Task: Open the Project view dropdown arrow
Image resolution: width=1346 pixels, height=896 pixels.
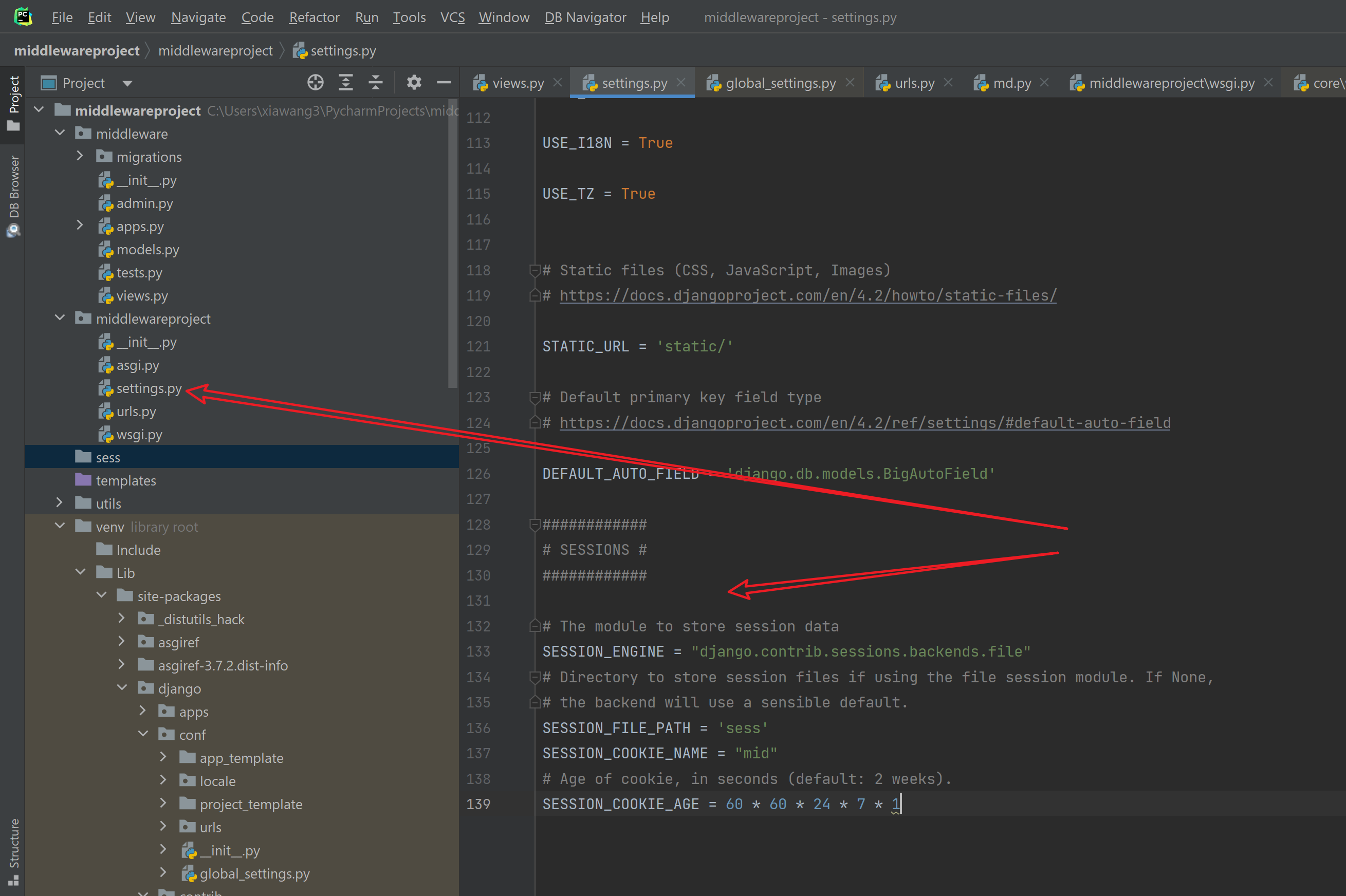Action: [x=127, y=83]
